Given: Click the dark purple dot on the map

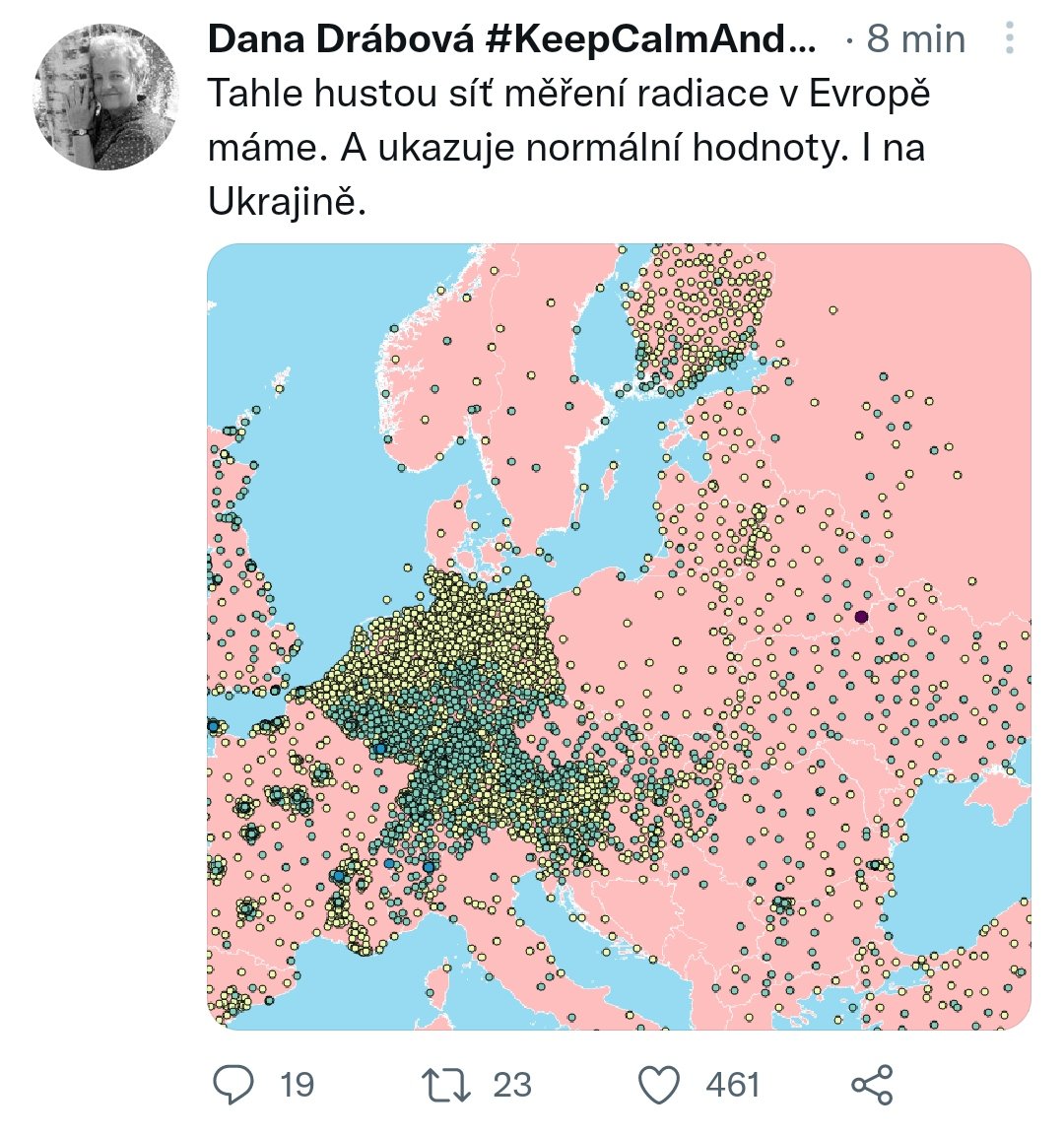Looking at the screenshot, I should 861,617.
